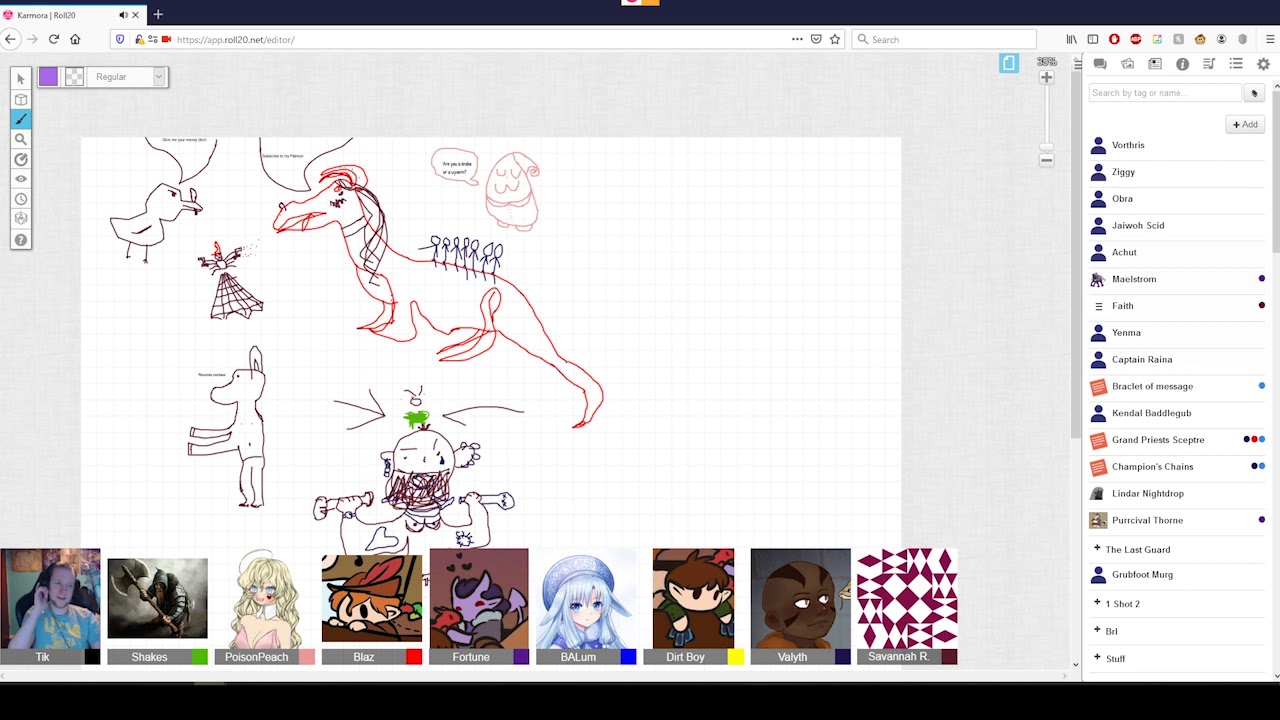Click the Firefox reload page button
Image resolution: width=1280 pixels, height=720 pixels.
coord(54,39)
